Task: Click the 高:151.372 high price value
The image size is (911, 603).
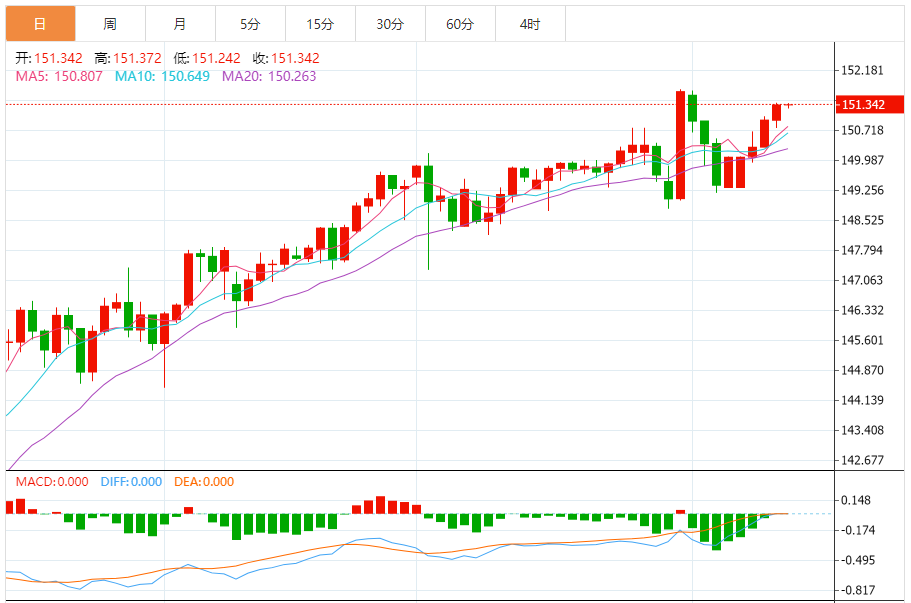Action: tap(128, 58)
